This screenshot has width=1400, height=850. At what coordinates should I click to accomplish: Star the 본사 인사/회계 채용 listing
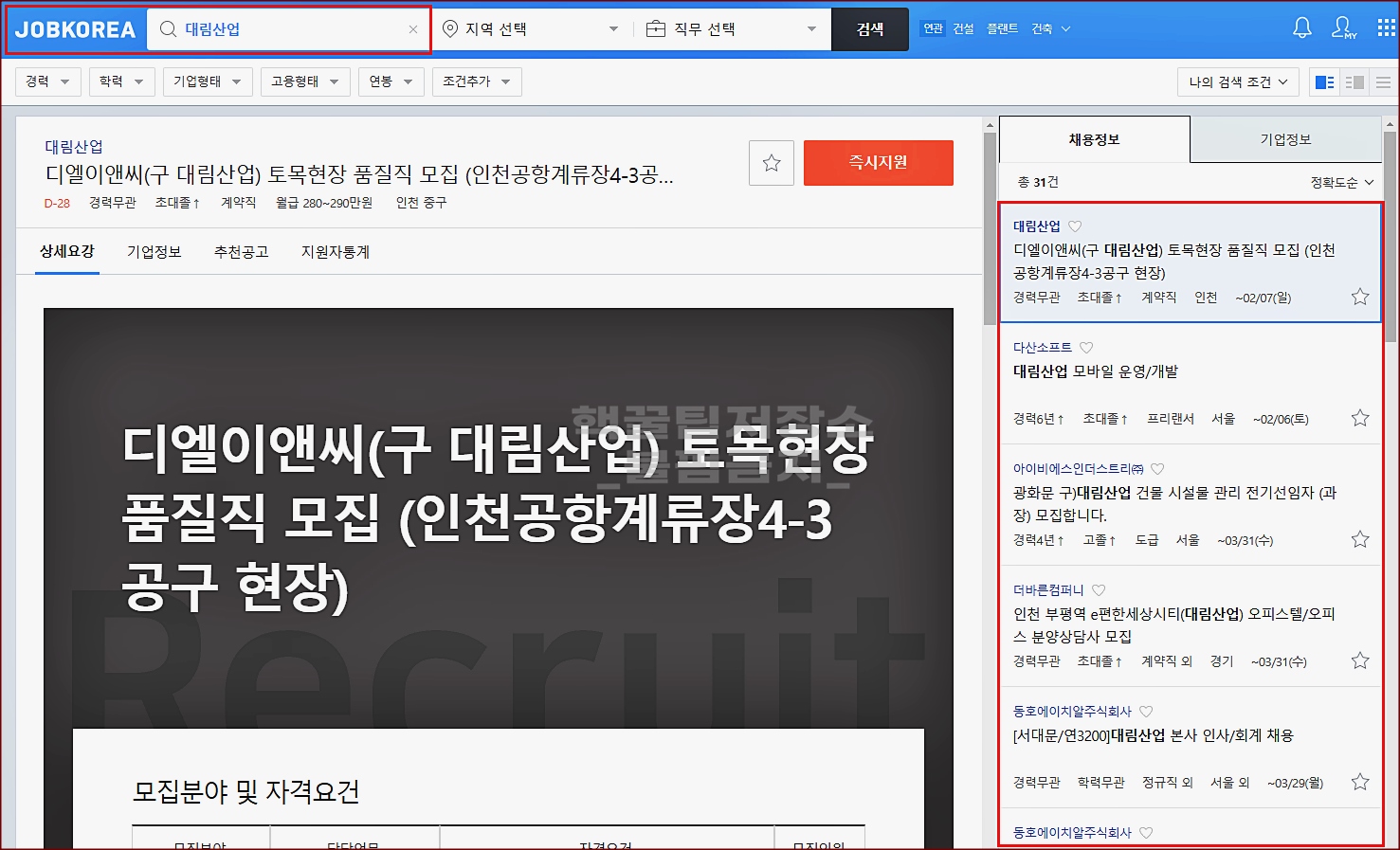coord(1360,782)
